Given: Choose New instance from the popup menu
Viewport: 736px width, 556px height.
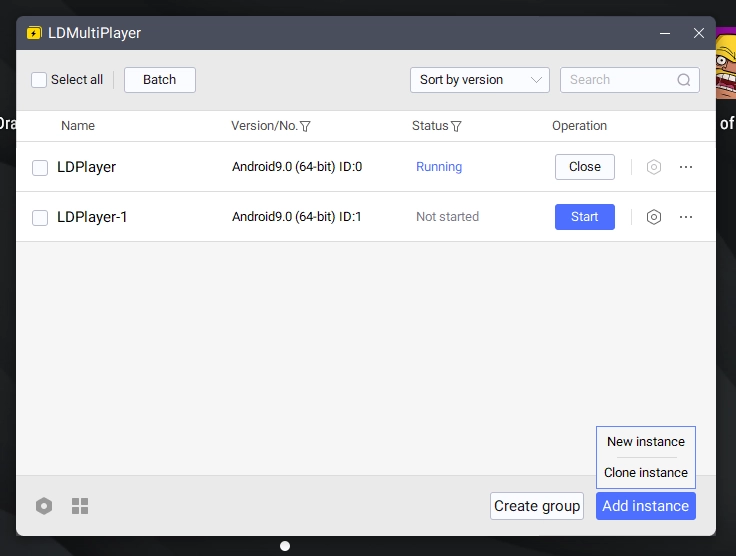Looking at the screenshot, I should click(x=645, y=442).
